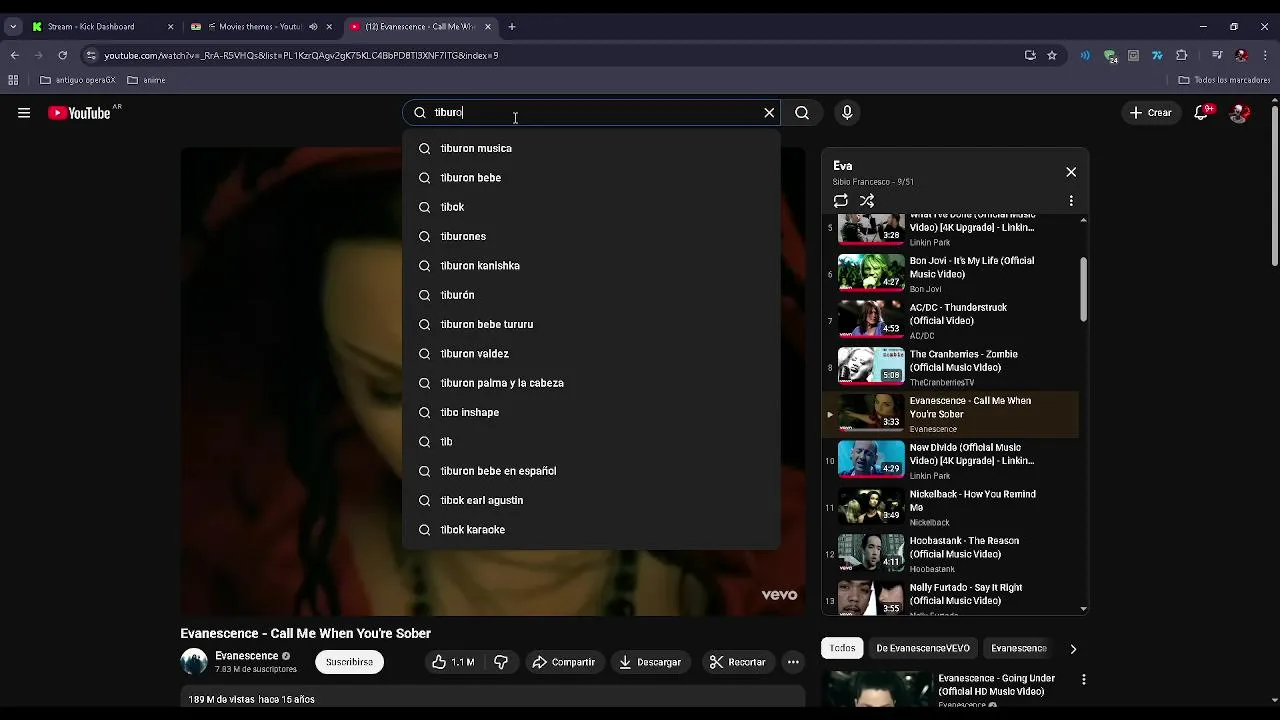Open anime bookmark folder
Viewport: 1280px width, 720px height.
coord(147,80)
